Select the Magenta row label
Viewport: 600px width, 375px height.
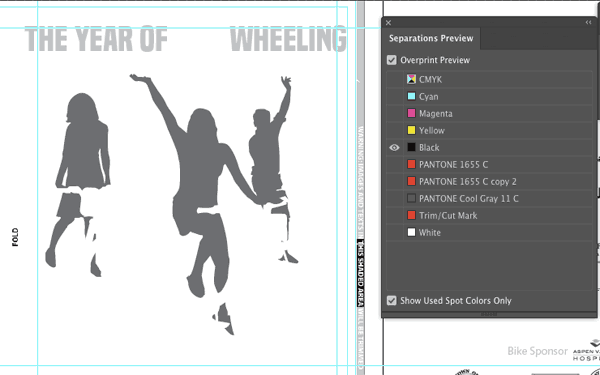tap(436, 114)
